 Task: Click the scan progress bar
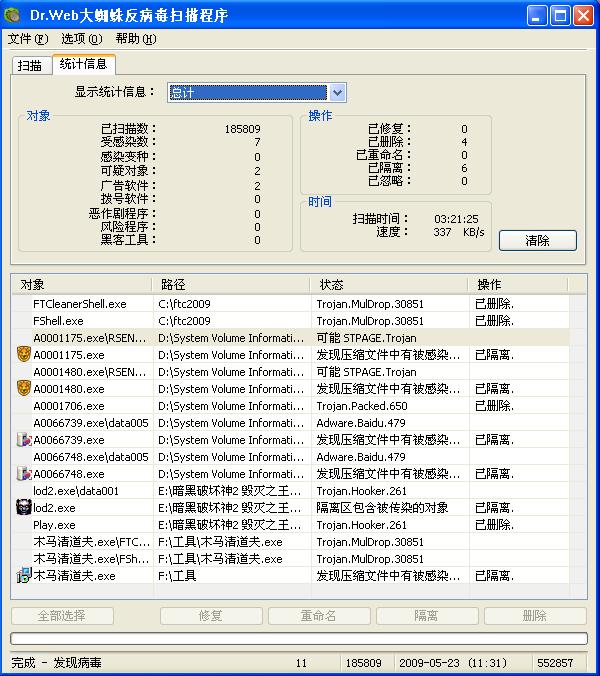[x=299, y=638]
